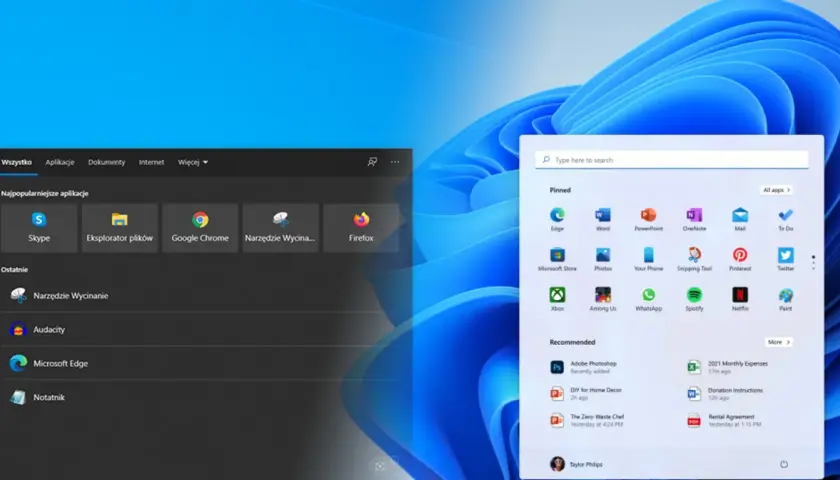The image size is (840, 480).
Task: Open the DIY for Home Decor presentation
Action: tap(586, 394)
